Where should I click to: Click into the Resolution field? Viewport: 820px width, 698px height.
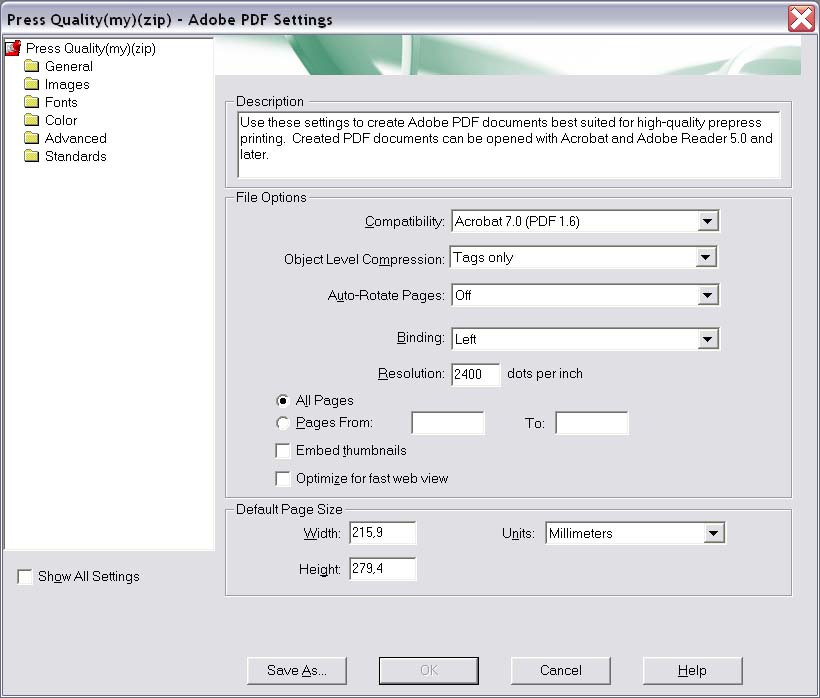pos(475,374)
